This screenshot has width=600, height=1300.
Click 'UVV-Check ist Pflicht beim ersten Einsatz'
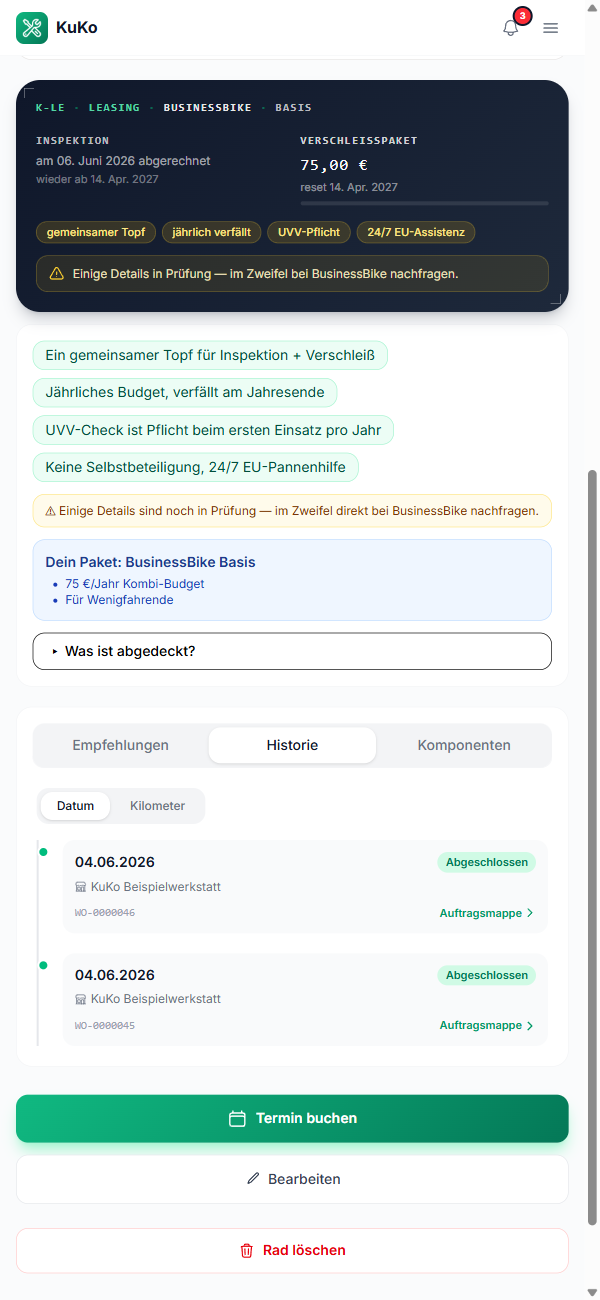[x=214, y=431]
